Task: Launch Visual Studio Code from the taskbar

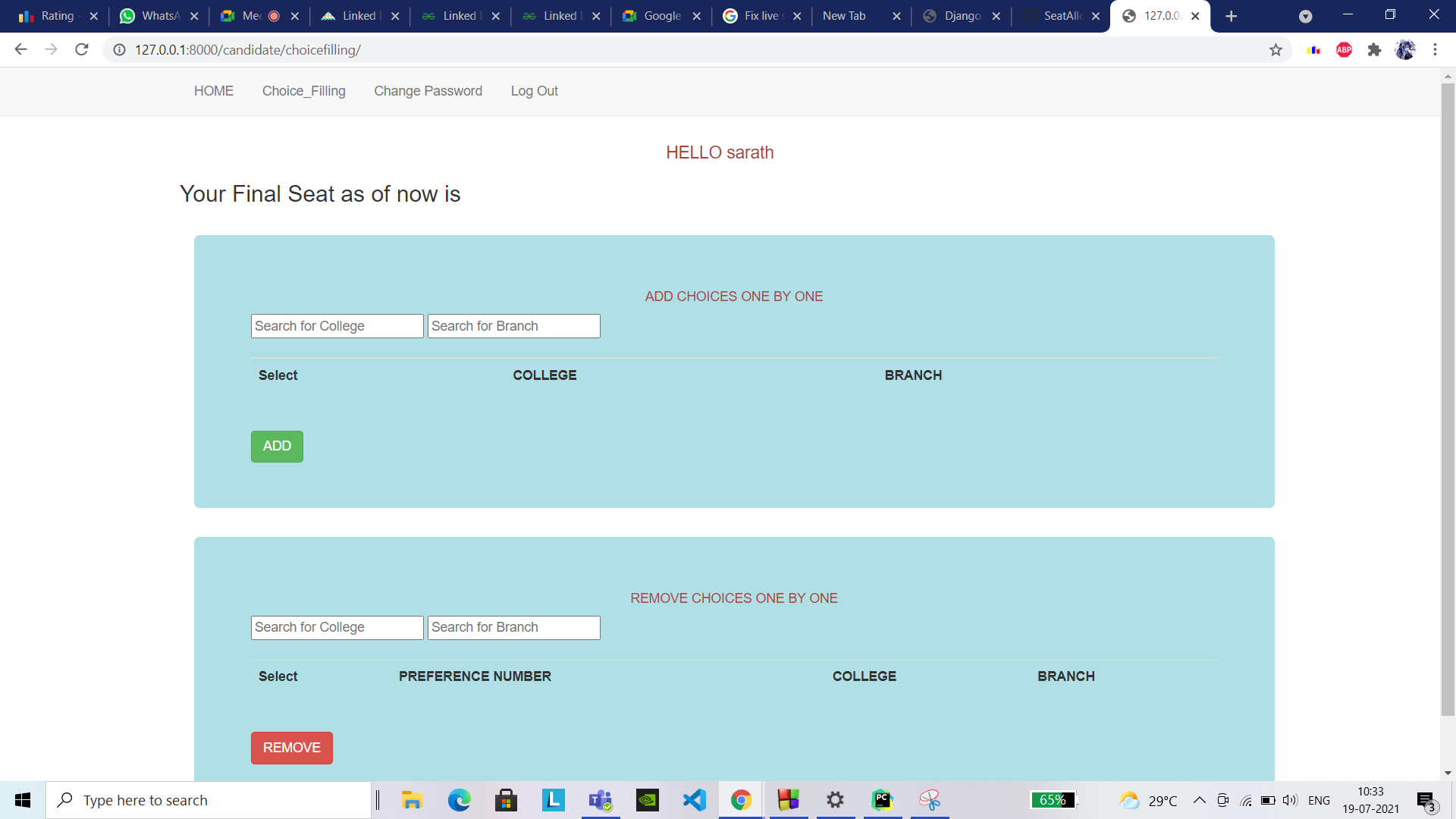Action: [694, 800]
